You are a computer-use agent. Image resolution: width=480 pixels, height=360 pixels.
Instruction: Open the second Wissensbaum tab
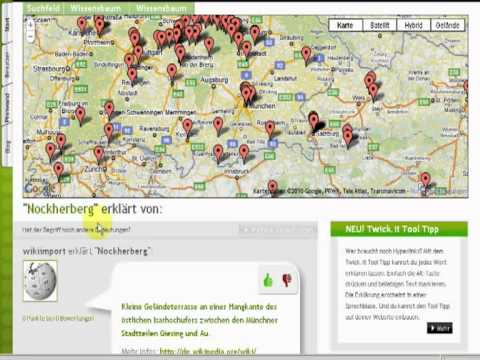click(x=161, y=8)
